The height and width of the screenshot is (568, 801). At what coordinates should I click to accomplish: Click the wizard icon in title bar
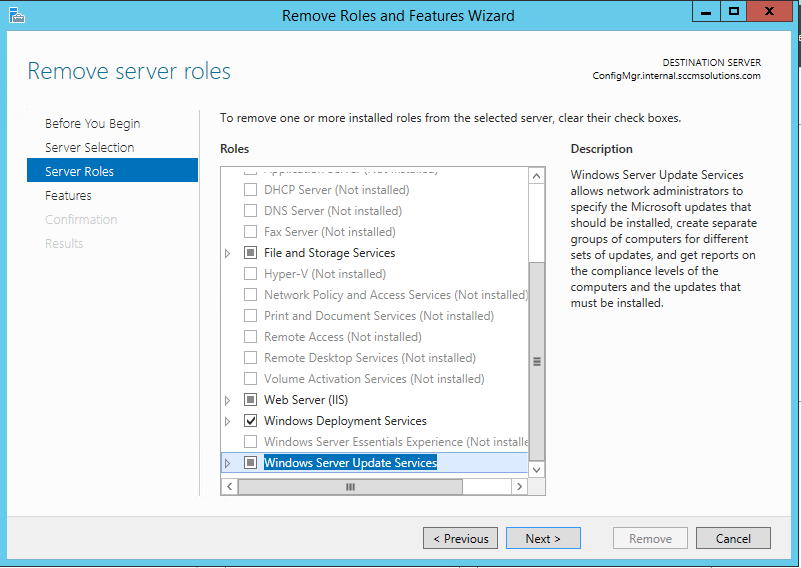click(x=16, y=15)
